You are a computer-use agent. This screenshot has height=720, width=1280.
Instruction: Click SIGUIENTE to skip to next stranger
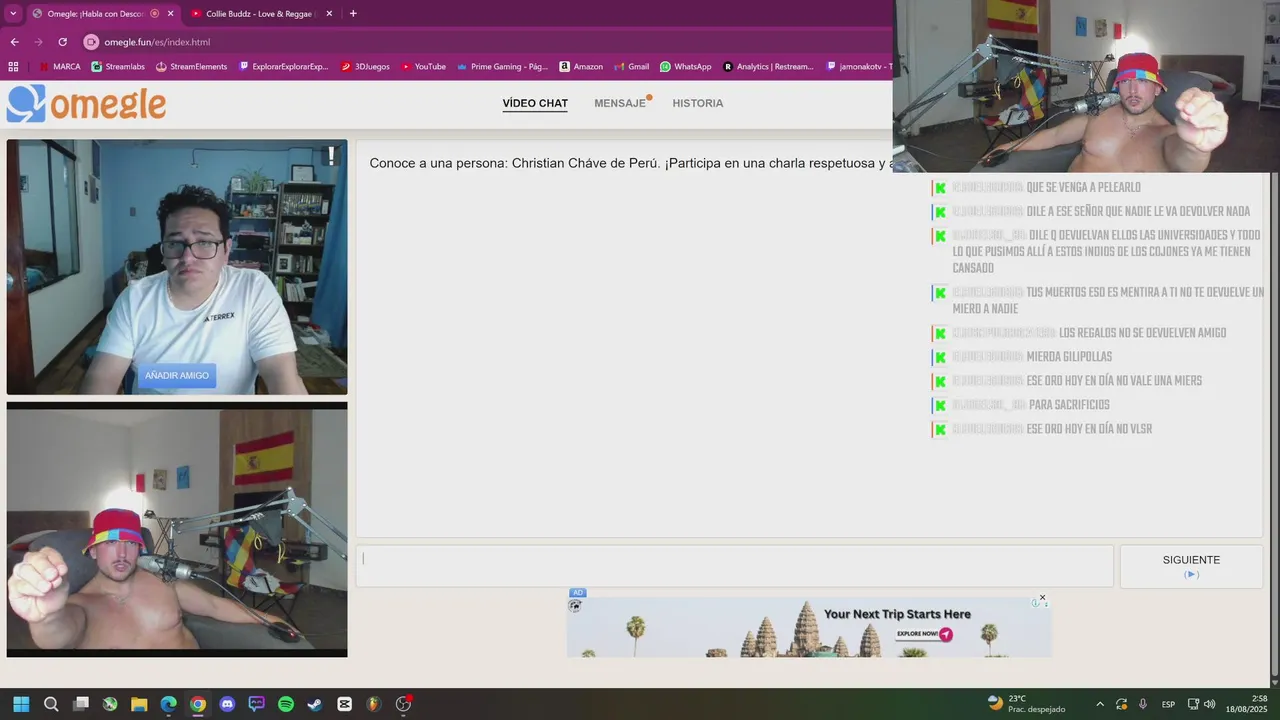[1191, 566]
